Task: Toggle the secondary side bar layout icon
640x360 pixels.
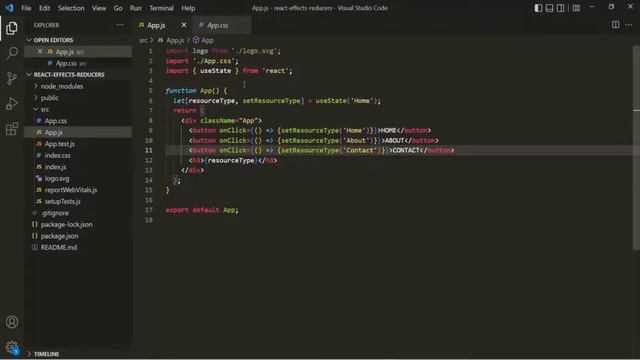Action: [561, 8]
